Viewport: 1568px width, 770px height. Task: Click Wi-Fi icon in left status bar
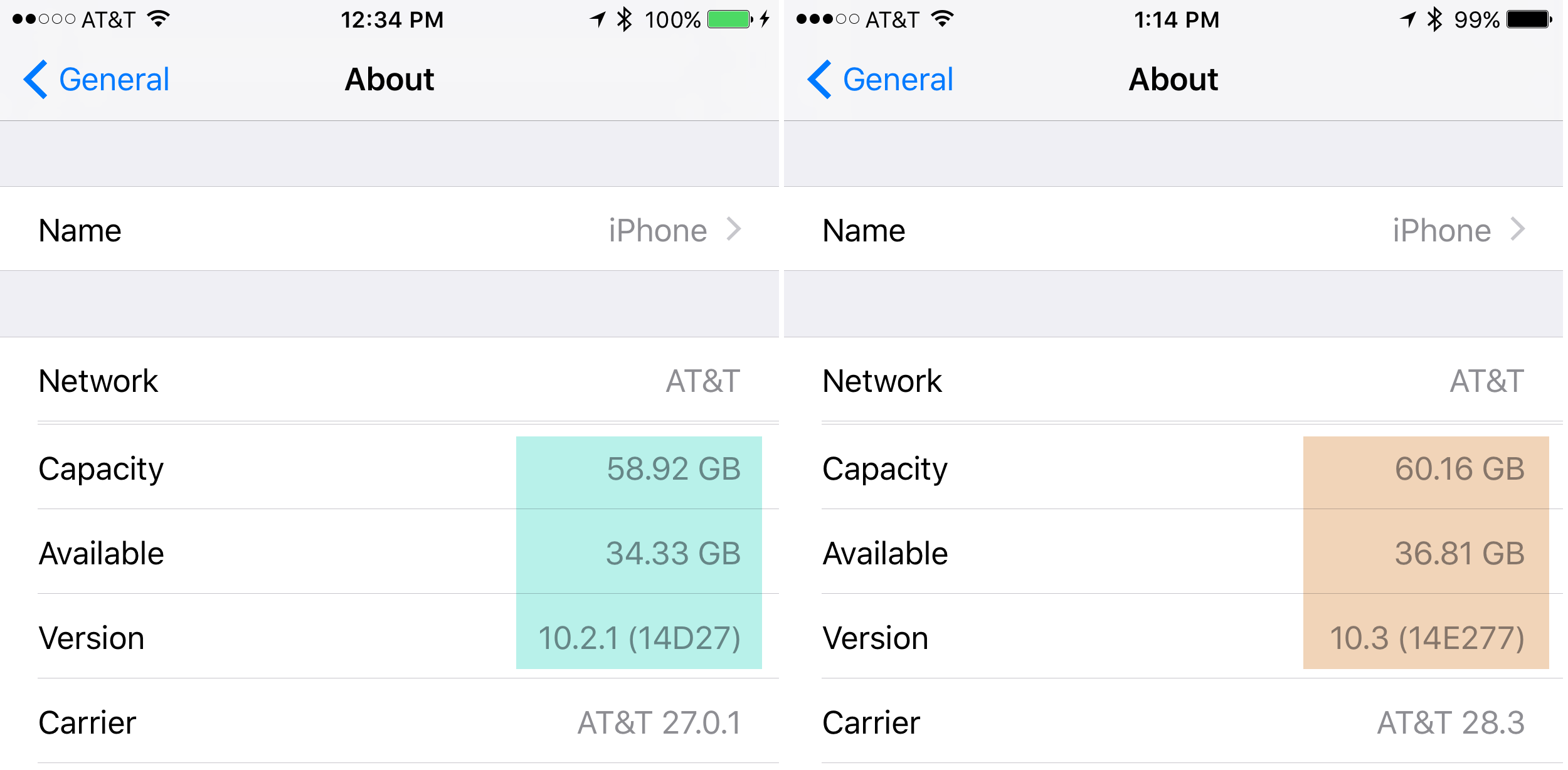159,19
